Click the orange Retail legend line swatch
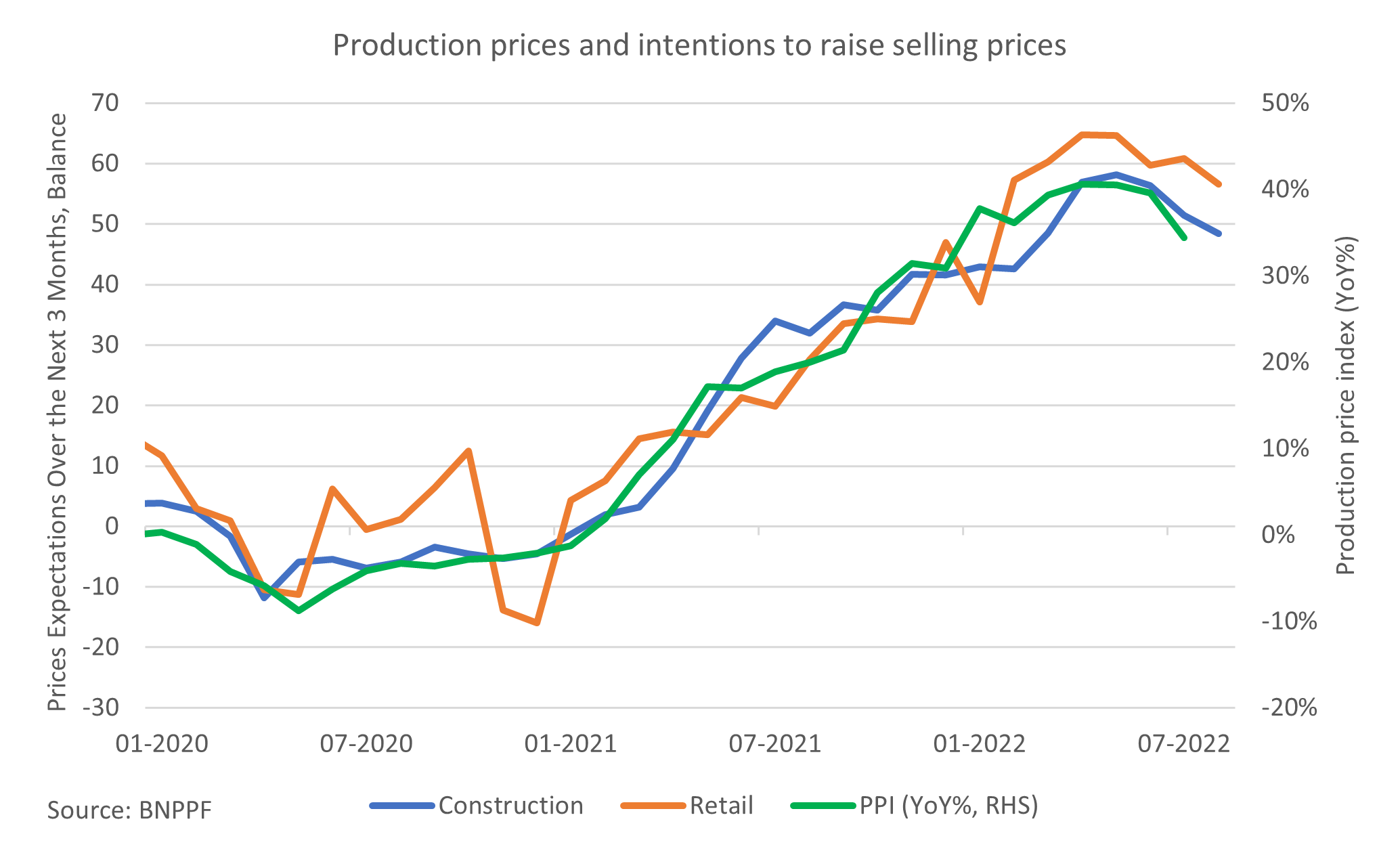 [653, 806]
